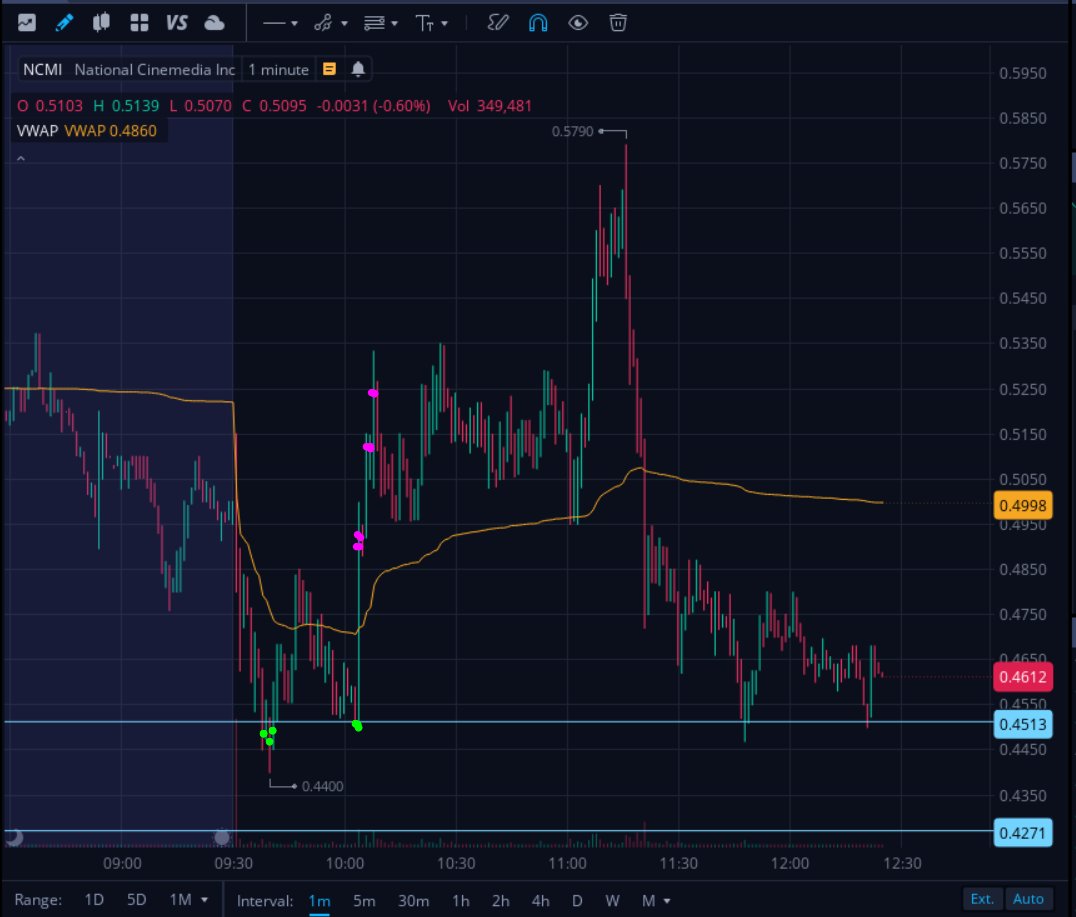Click the 1 minute interval label
The image size is (1076, 917).
pos(279,69)
